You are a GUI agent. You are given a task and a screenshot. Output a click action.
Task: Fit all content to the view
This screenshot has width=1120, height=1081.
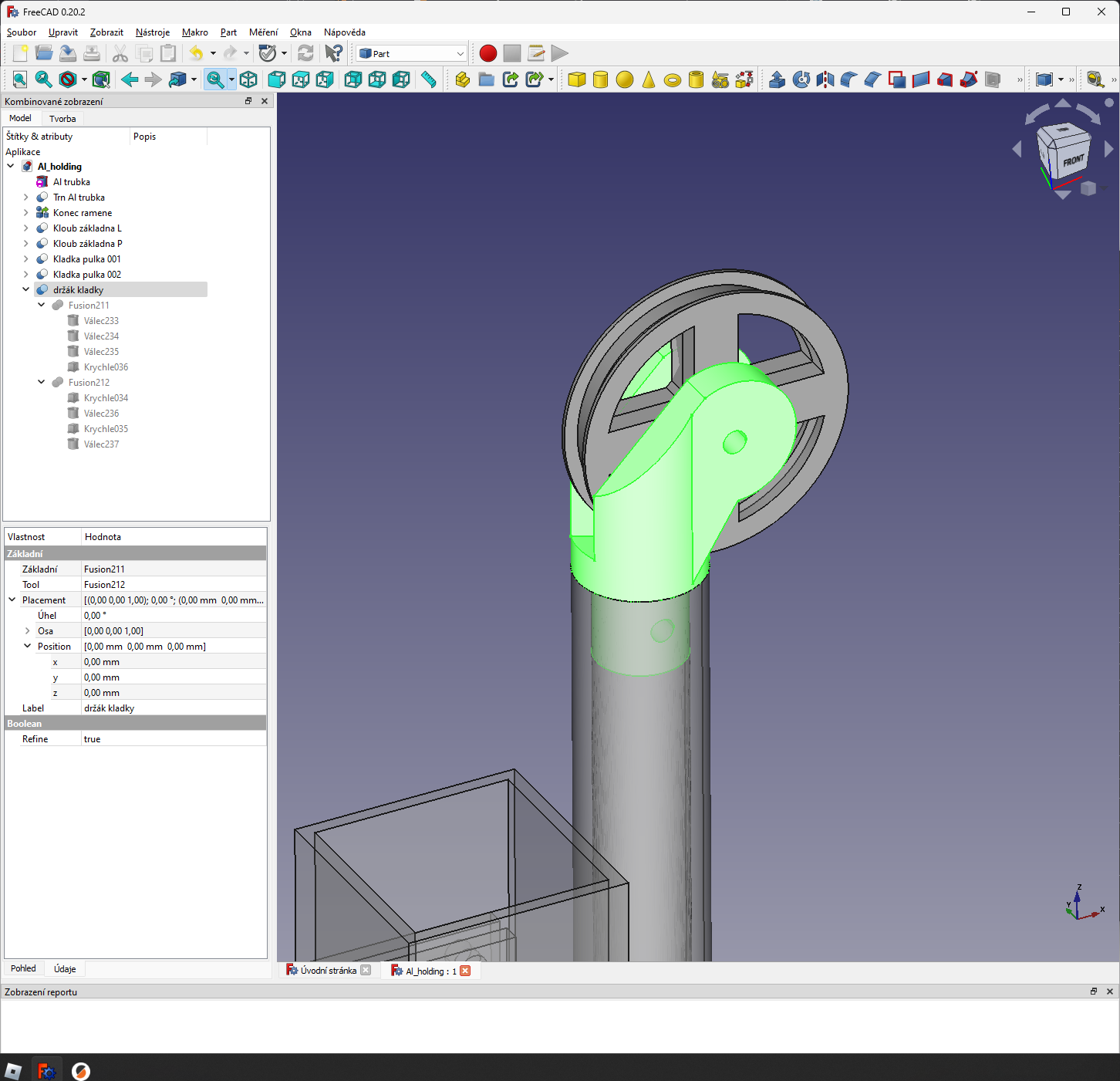tap(20, 79)
